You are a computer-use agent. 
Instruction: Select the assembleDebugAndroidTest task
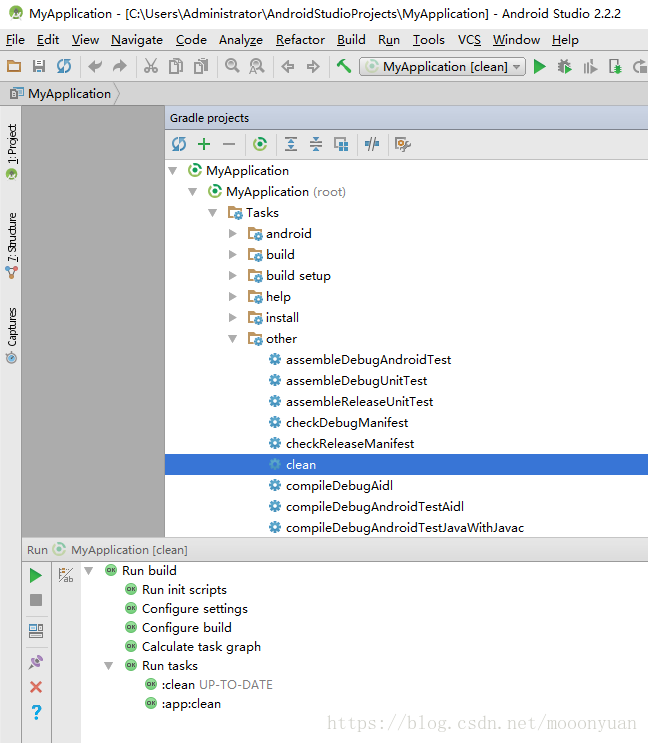pyautogui.click(x=369, y=360)
